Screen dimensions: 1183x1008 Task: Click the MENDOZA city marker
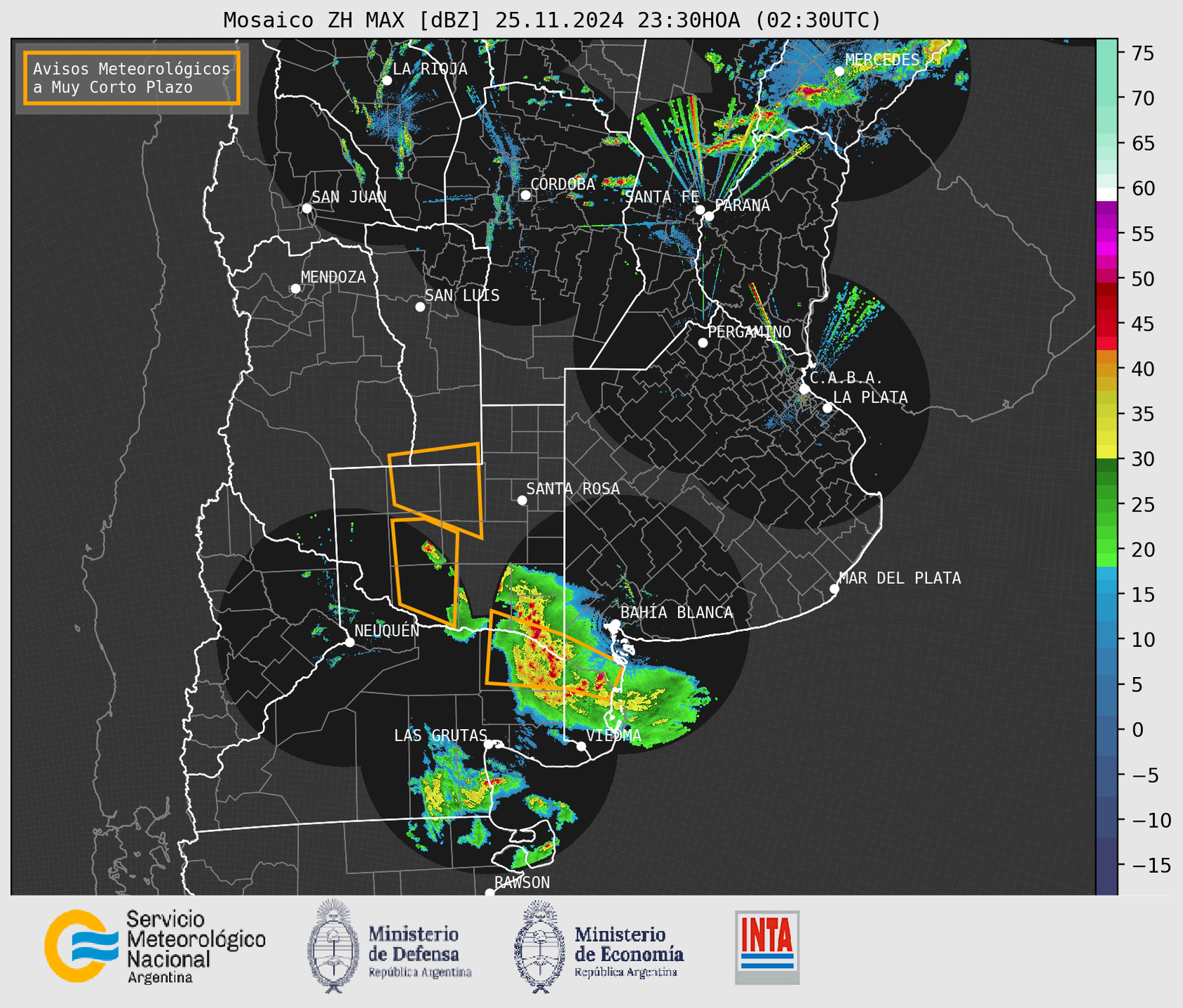click(x=295, y=289)
